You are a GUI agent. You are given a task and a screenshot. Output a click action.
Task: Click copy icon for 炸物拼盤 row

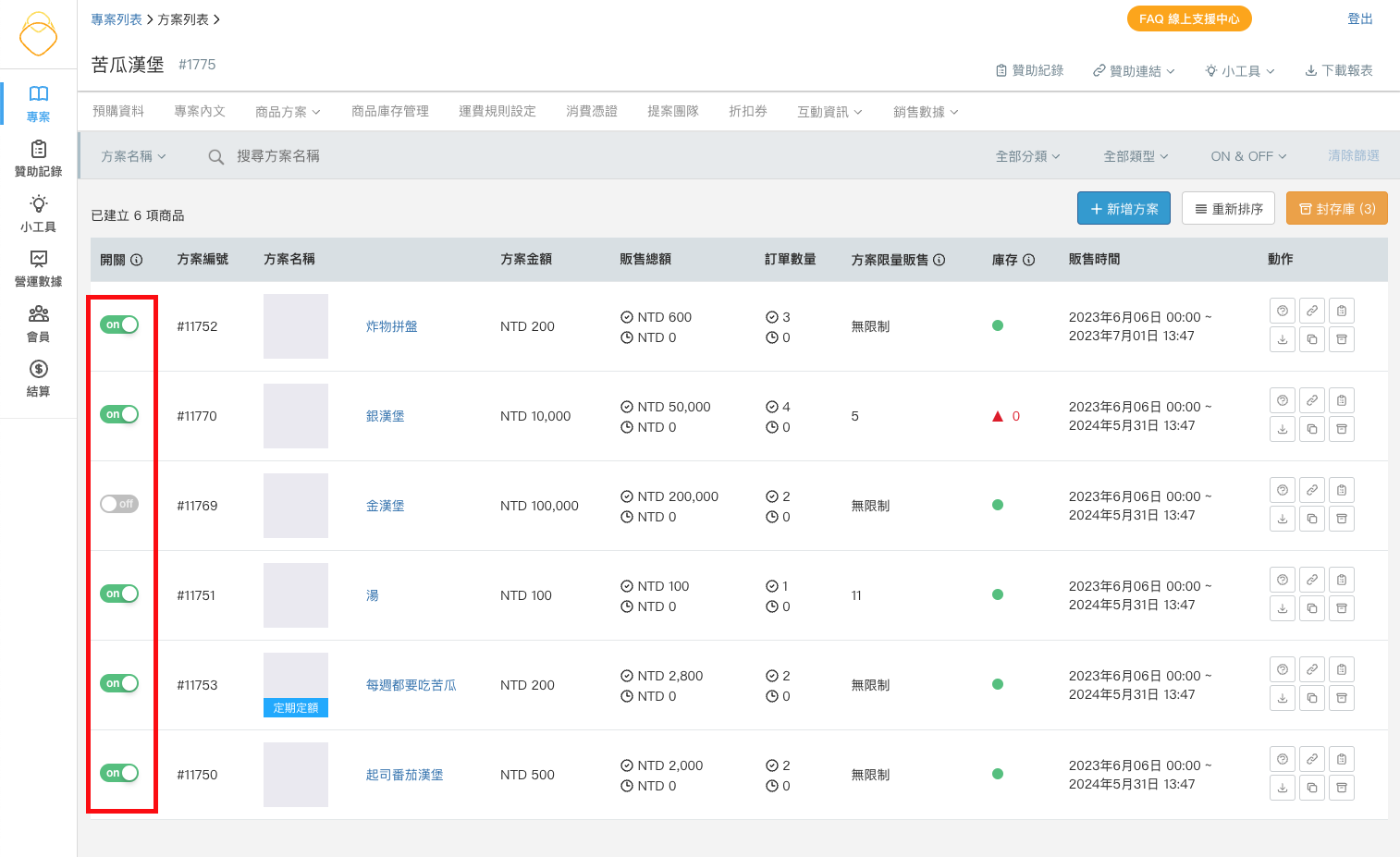[1312, 339]
